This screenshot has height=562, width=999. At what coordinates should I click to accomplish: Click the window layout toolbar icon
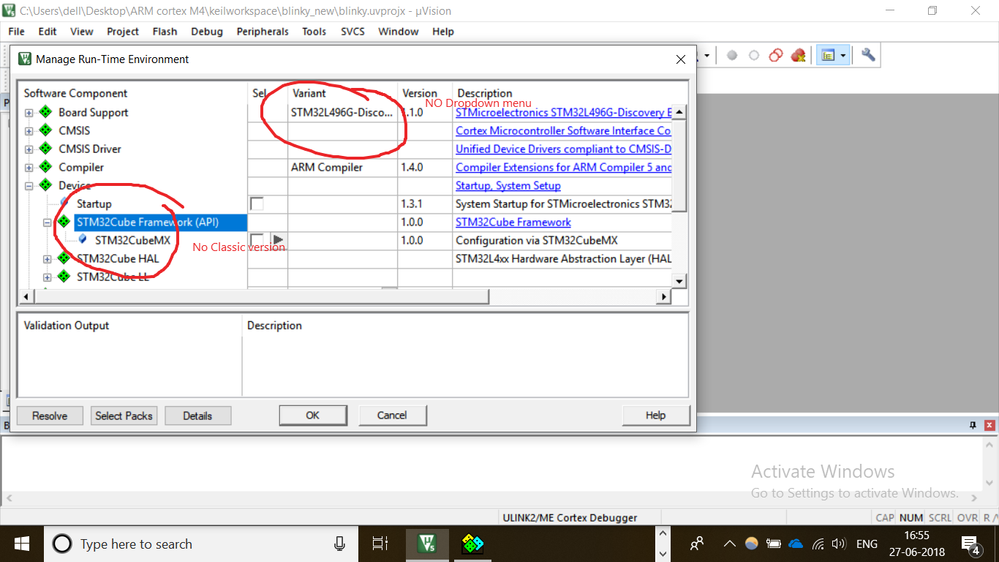tap(828, 55)
